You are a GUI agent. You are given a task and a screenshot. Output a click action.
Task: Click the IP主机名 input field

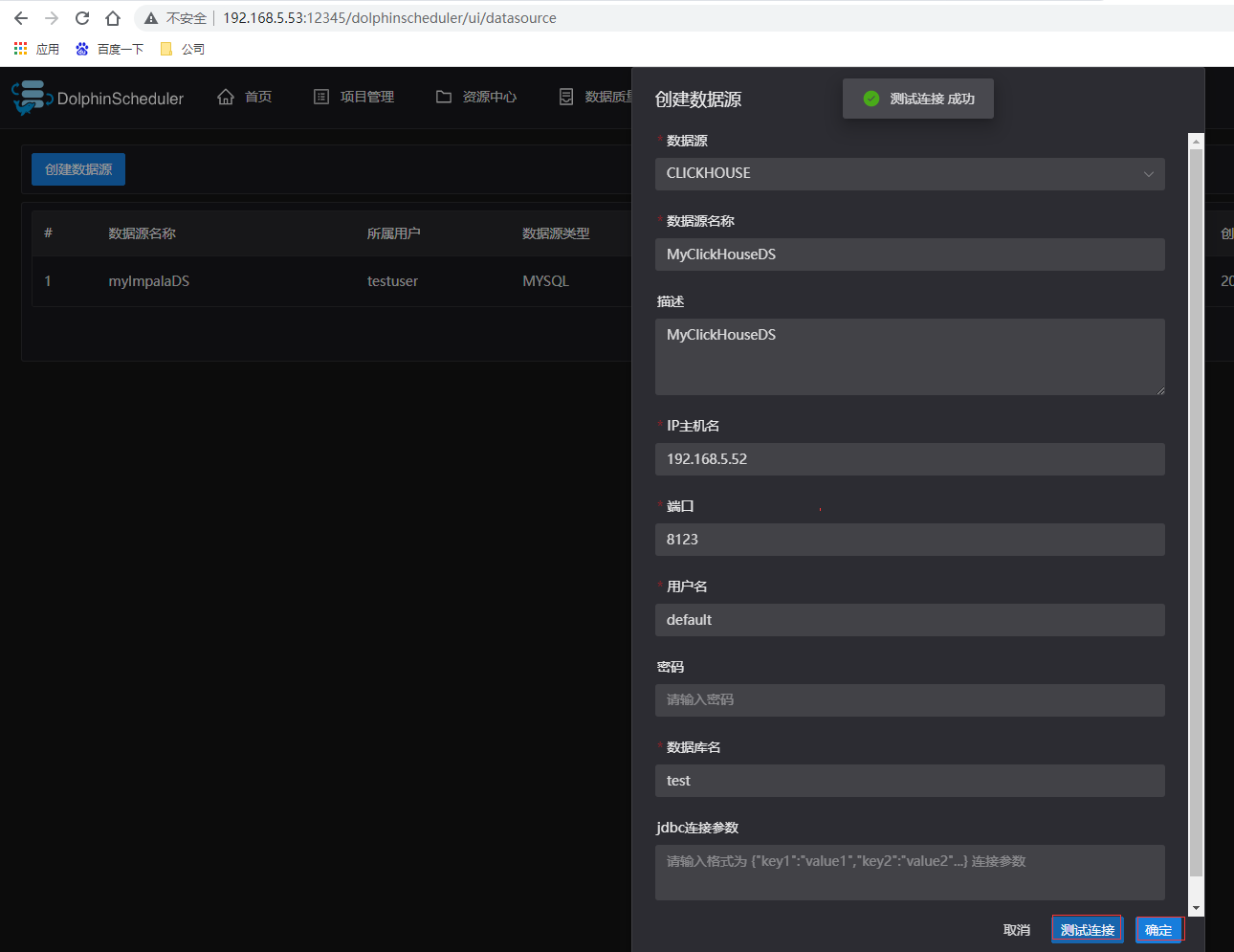point(910,459)
